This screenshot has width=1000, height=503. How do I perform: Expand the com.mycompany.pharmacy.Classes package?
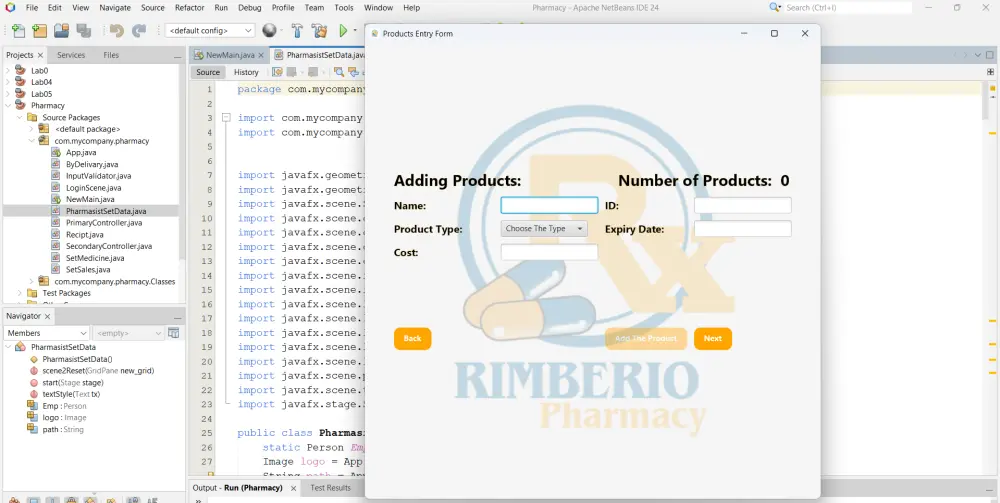31,281
